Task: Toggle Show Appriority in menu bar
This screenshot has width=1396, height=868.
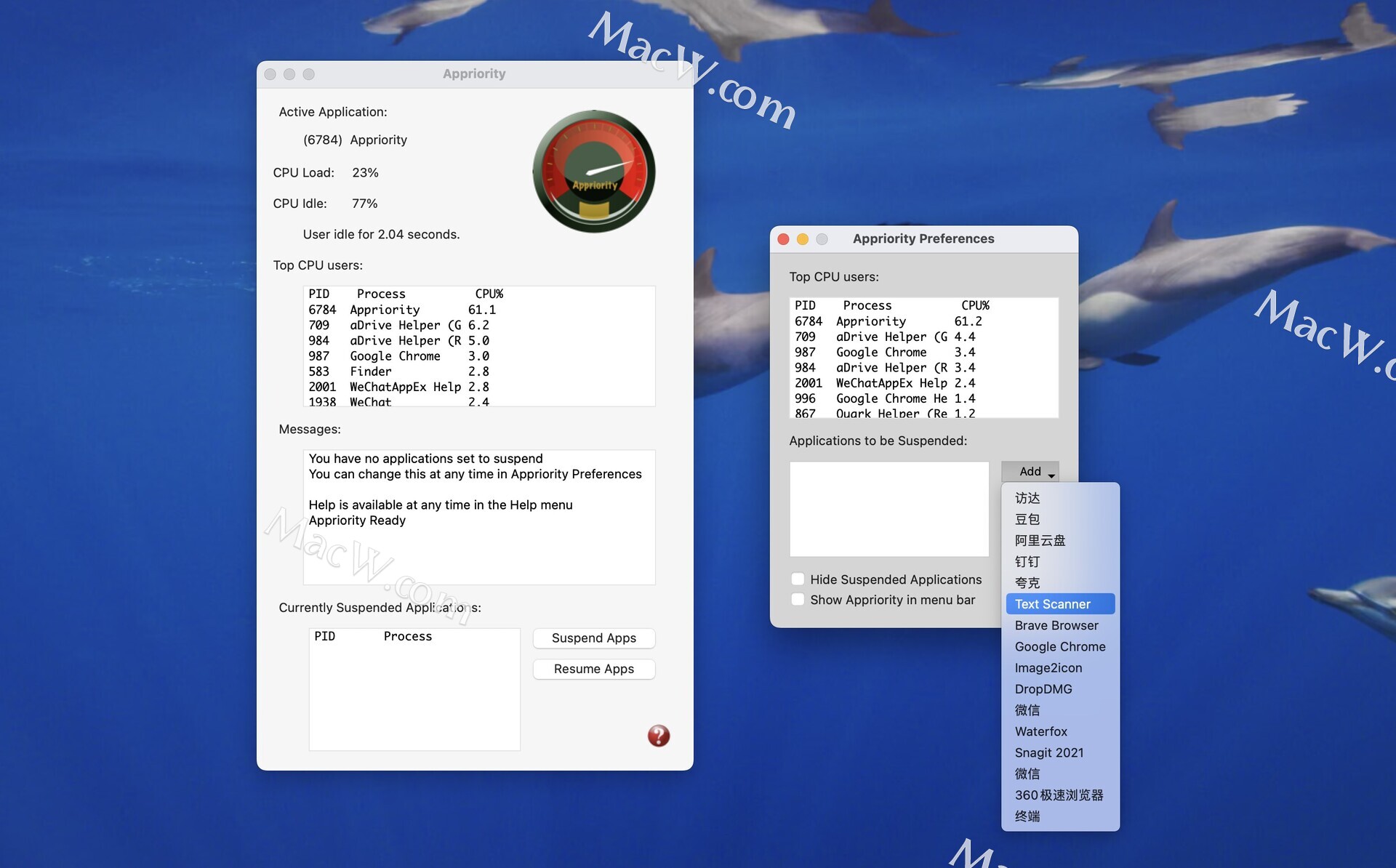Action: 798,600
